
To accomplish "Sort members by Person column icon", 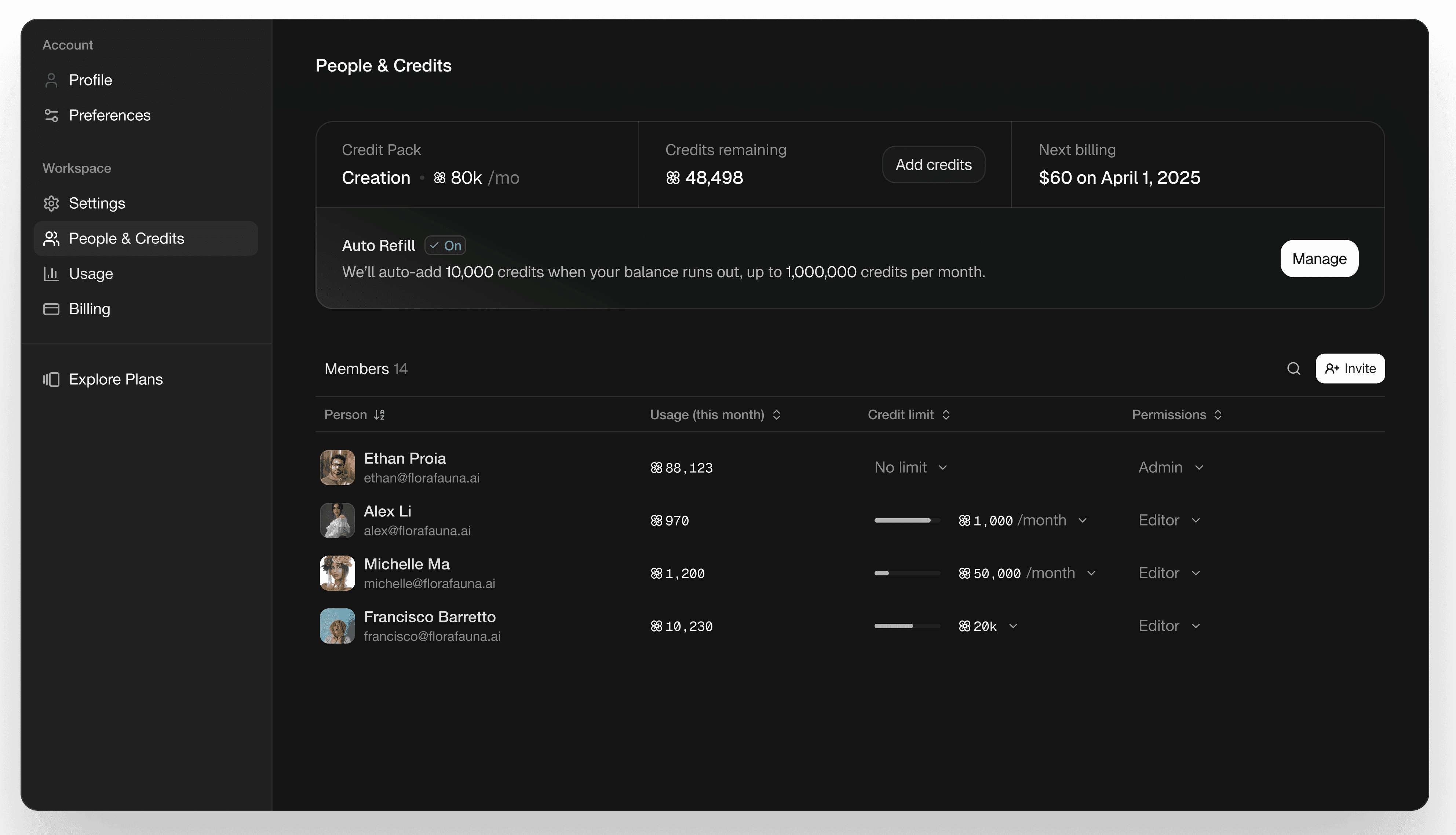I will click(x=379, y=415).
